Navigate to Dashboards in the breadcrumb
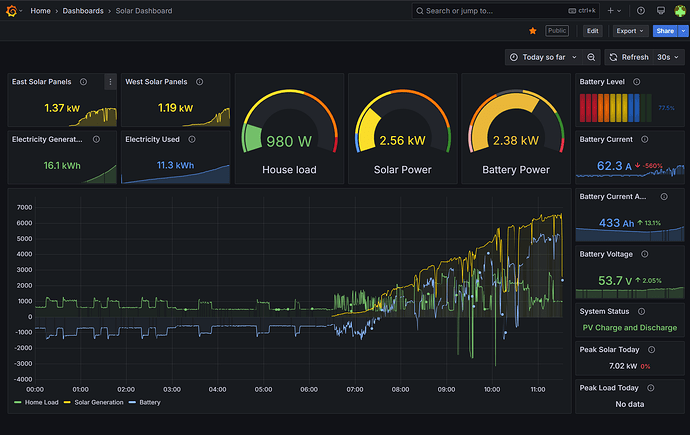This screenshot has width=690, height=435. point(83,10)
